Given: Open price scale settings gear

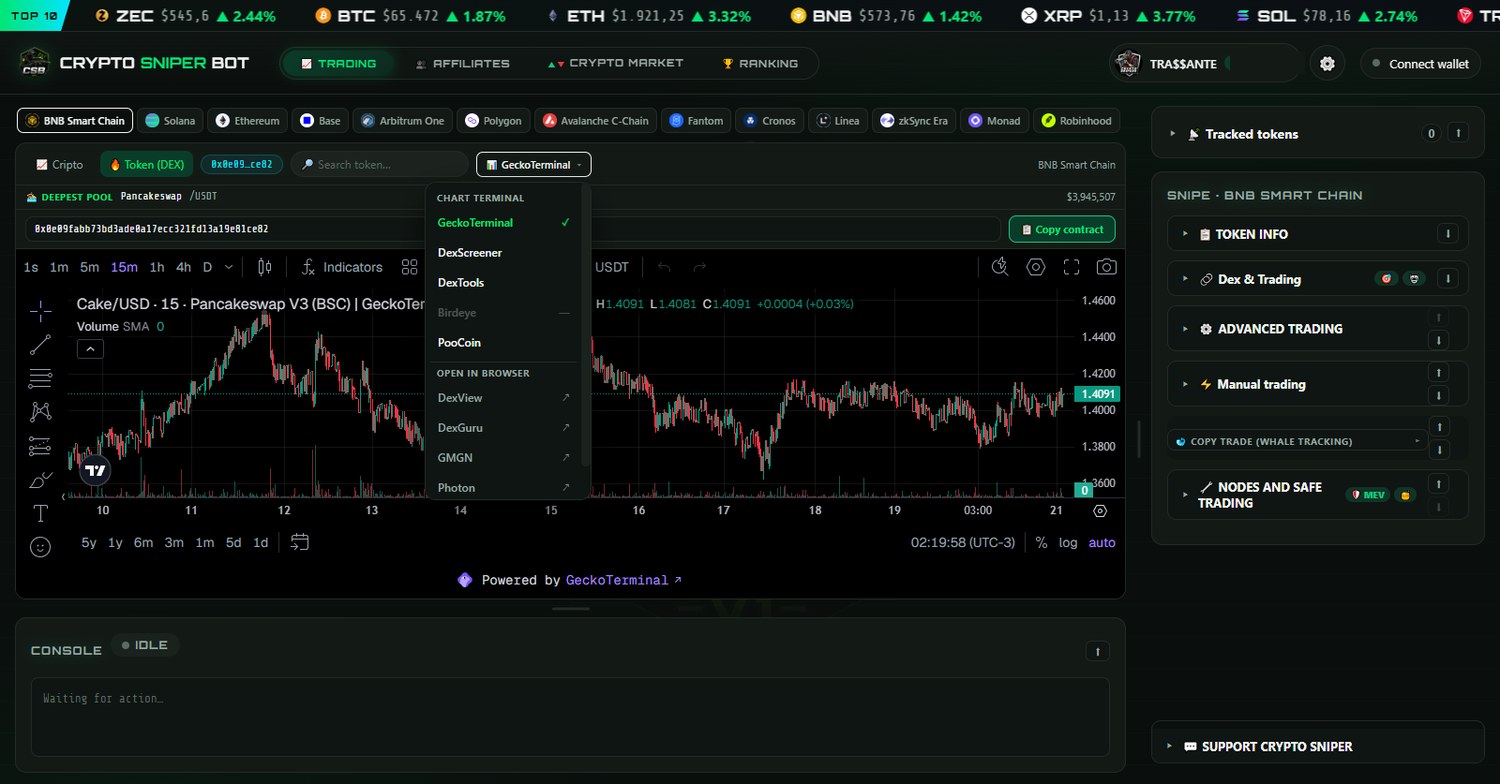Looking at the screenshot, I should point(1100,511).
